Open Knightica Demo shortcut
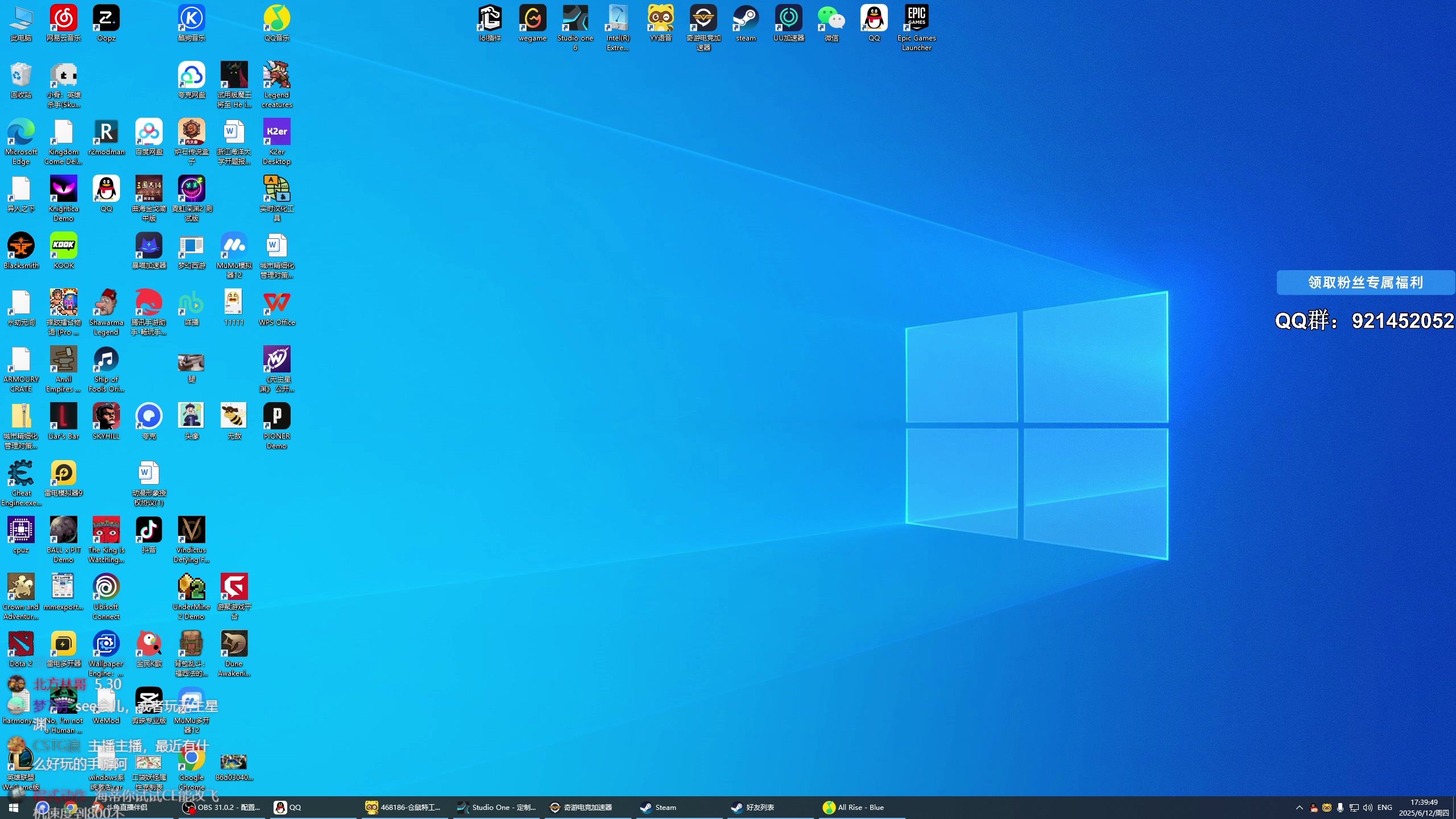The image size is (1456, 819). 63,198
